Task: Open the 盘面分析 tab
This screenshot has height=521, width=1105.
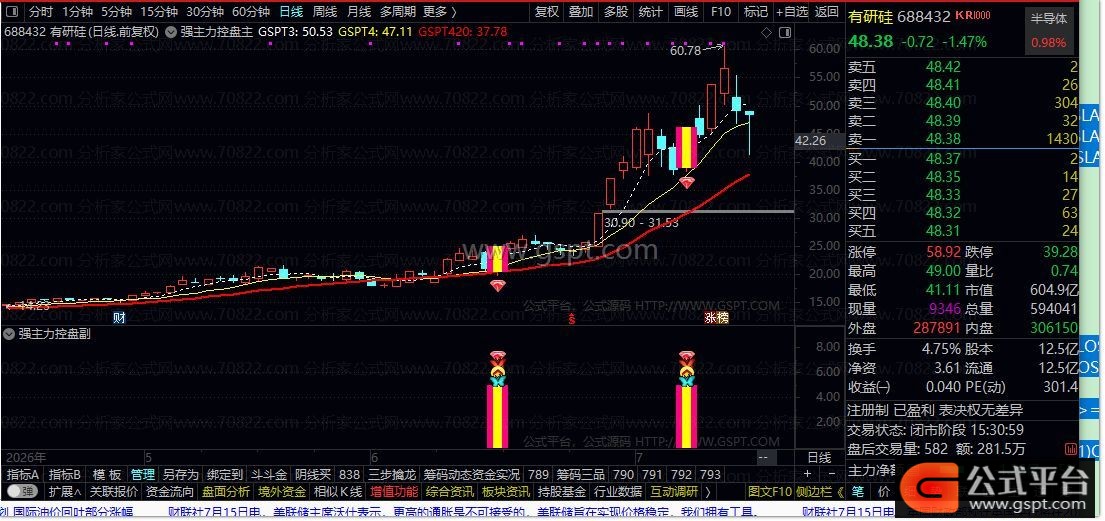Action: click(x=226, y=491)
